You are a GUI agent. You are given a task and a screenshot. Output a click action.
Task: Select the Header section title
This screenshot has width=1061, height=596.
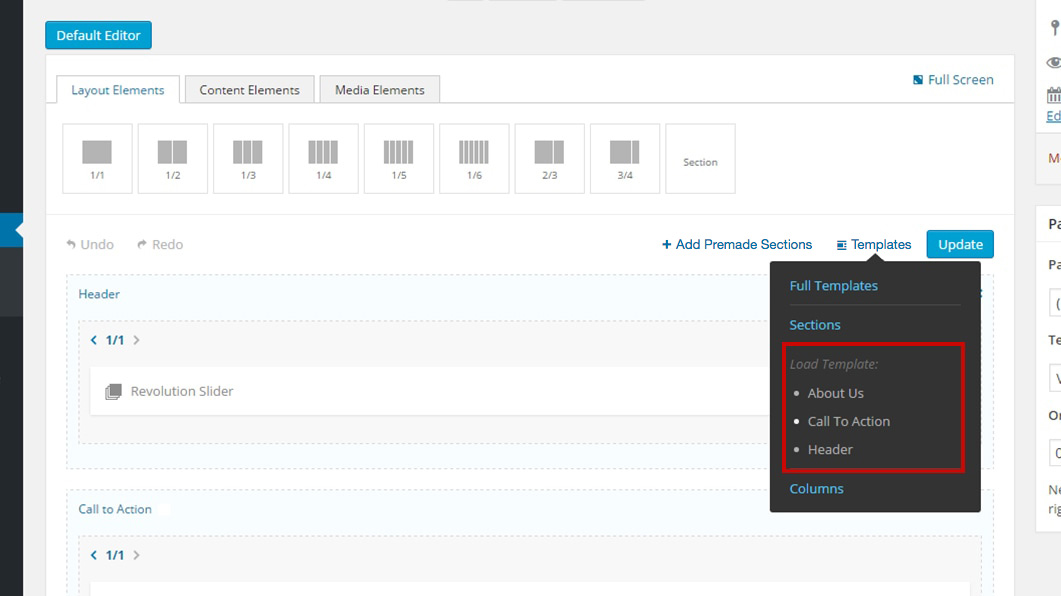[x=99, y=294]
